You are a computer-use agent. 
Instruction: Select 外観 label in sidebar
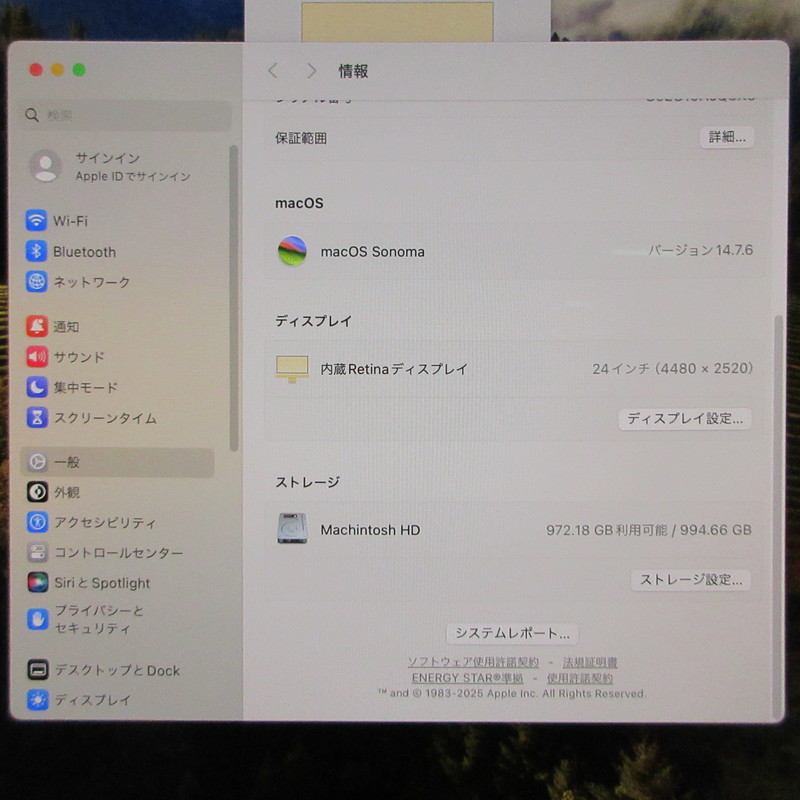click(x=67, y=492)
